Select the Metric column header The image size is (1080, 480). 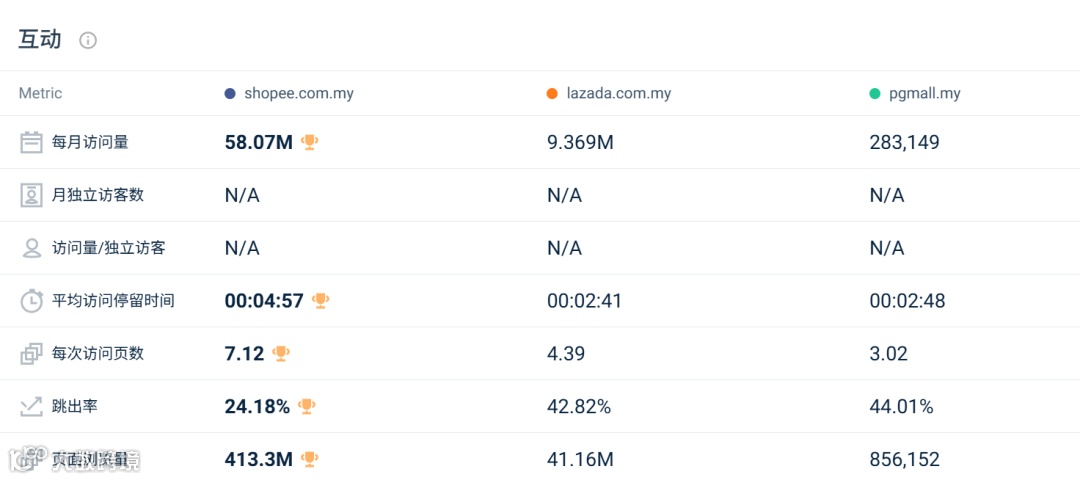pos(40,93)
